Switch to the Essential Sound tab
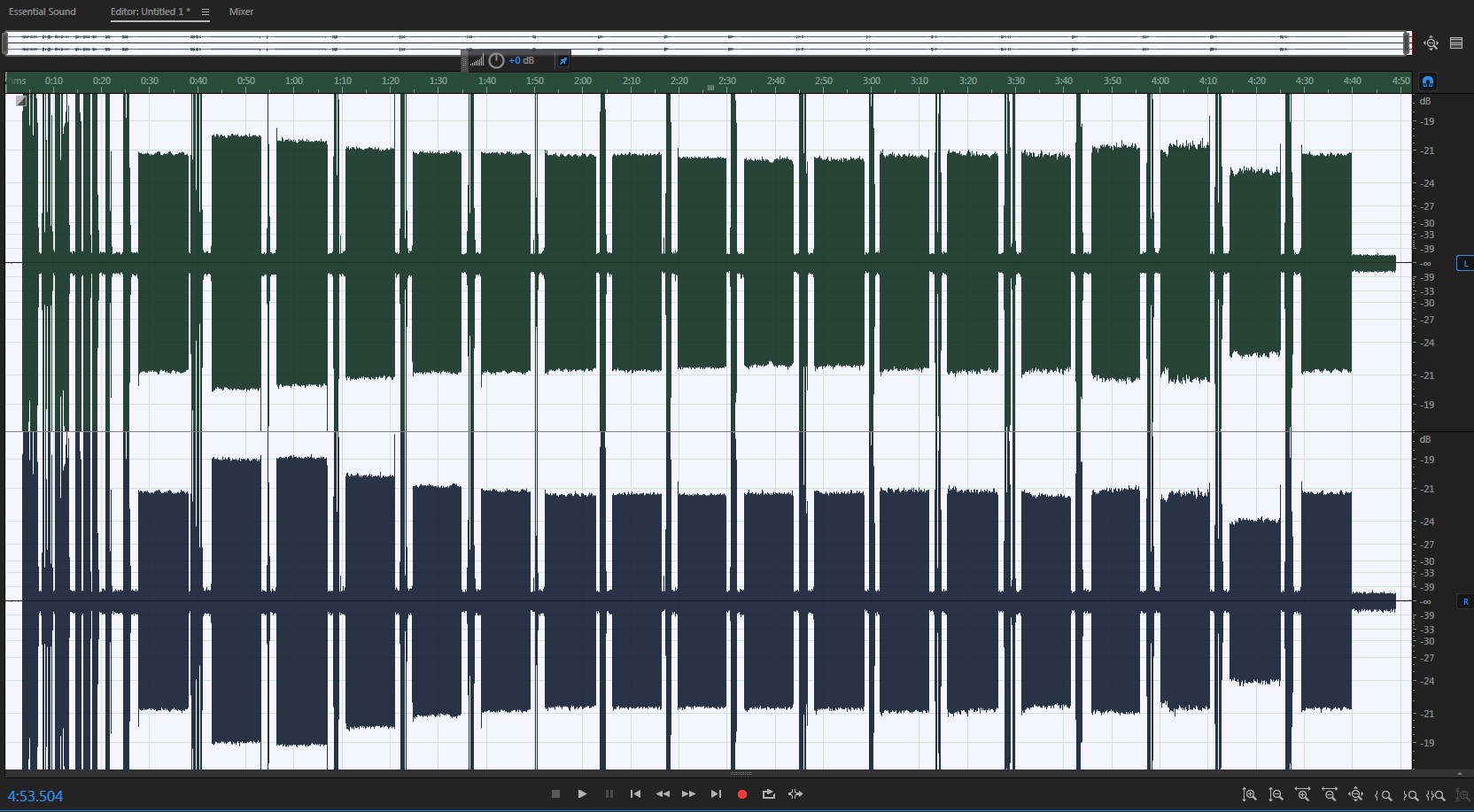The height and width of the screenshot is (812, 1474). coord(43,12)
